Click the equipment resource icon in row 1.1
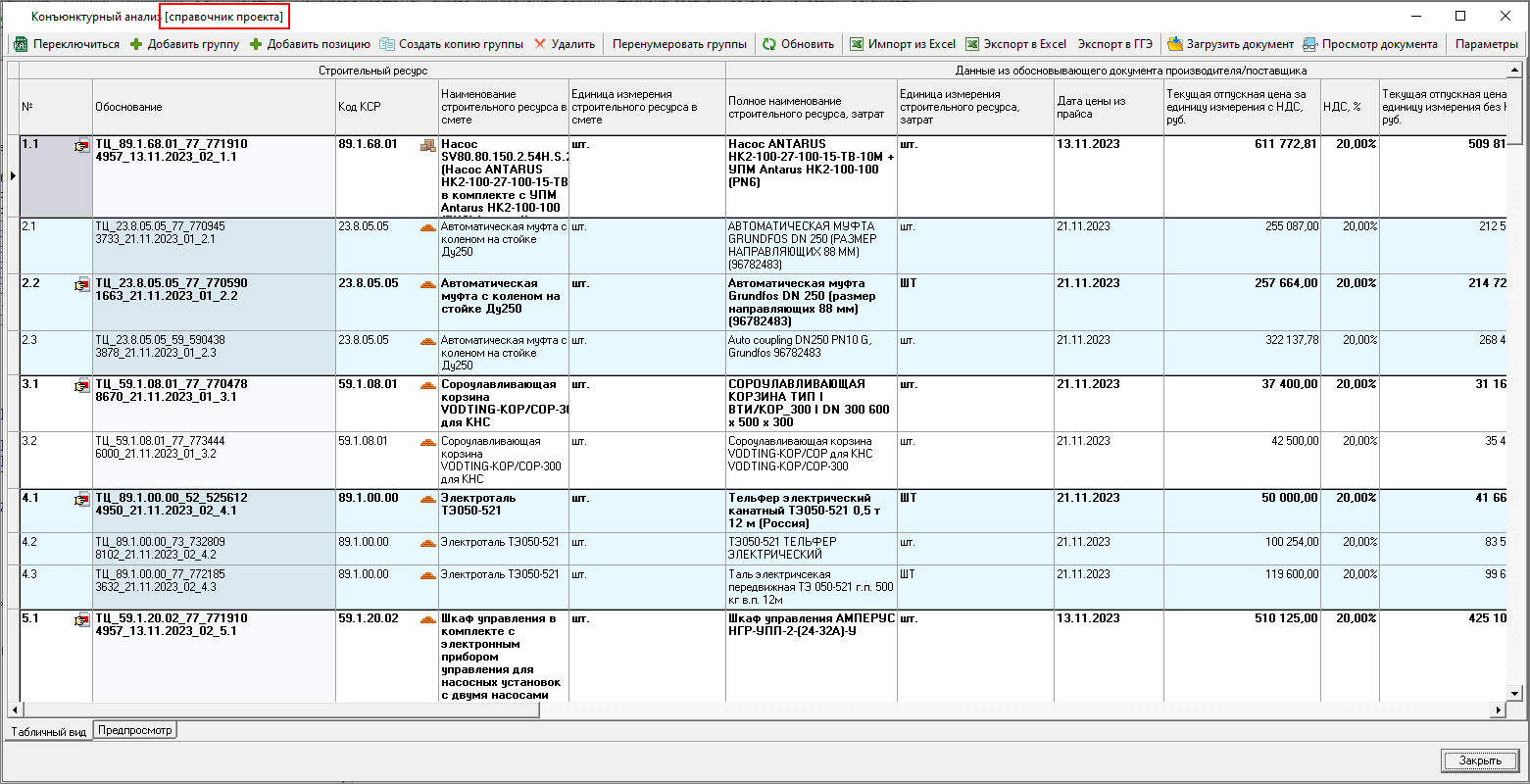The width and height of the screenshot is (1530, 784). pos(427,146)
